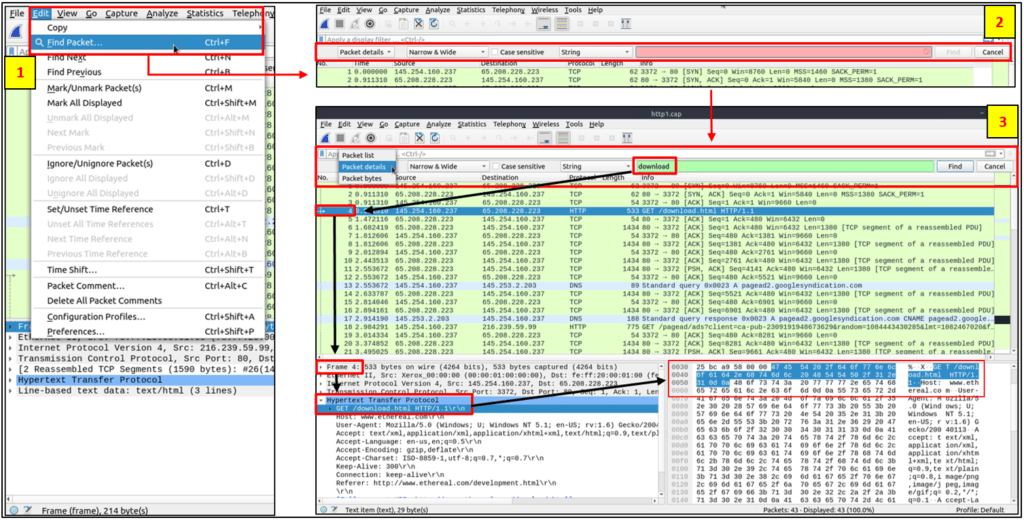Open Narrow & Wide dropdown in window 3
The width and height of the screenshot is (1024, 520).
(x=447, y=167)
